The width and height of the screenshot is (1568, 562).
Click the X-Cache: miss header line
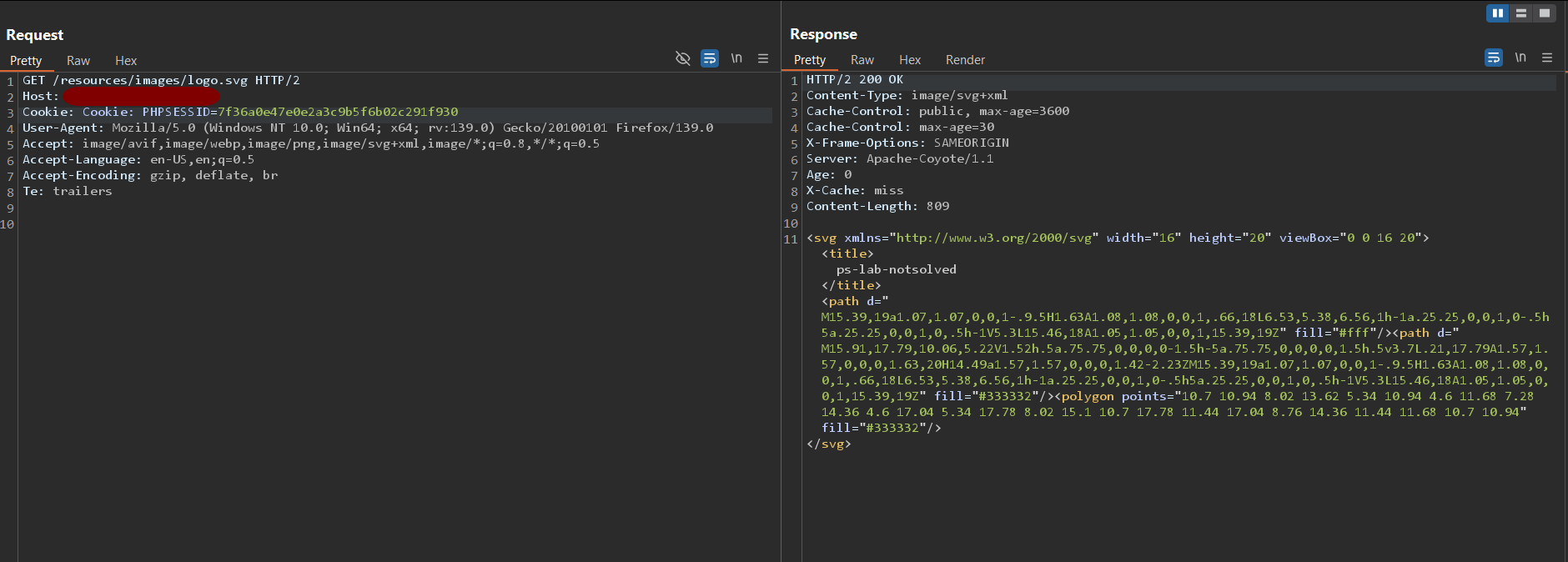pos(855,190)
